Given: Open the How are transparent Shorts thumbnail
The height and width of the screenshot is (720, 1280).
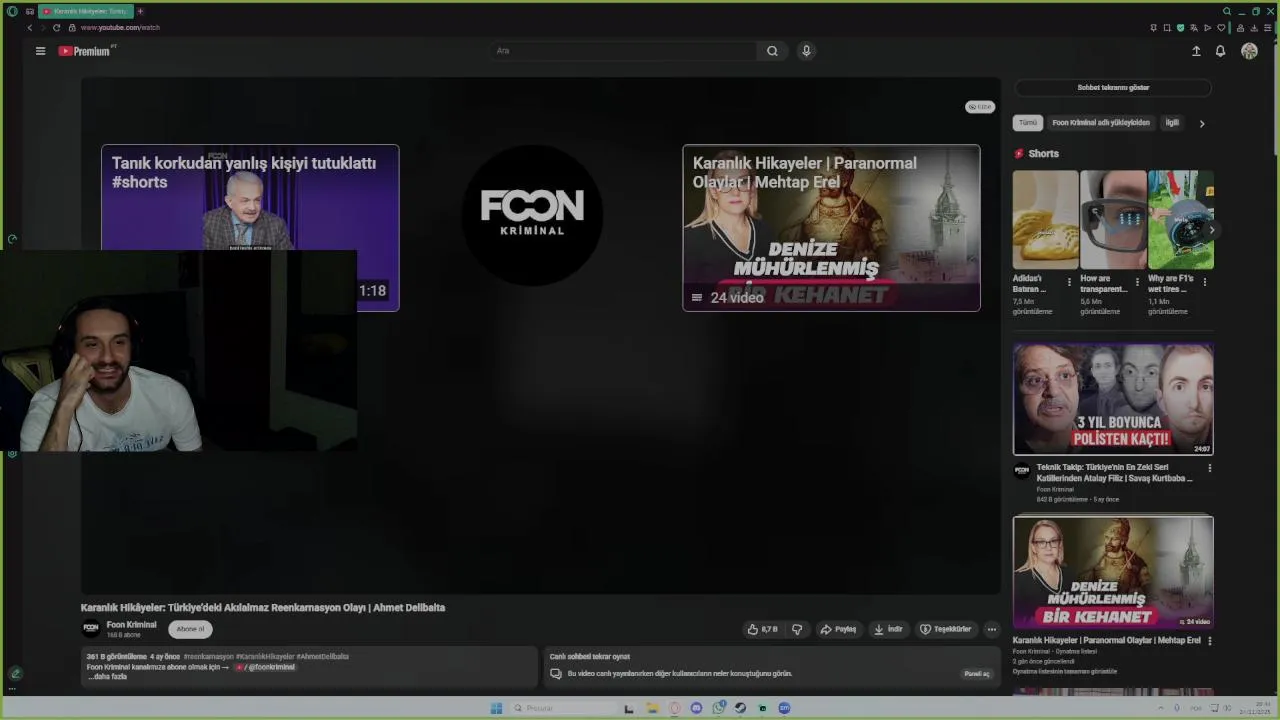Looking at the screenshot, I should point(1113,220).
